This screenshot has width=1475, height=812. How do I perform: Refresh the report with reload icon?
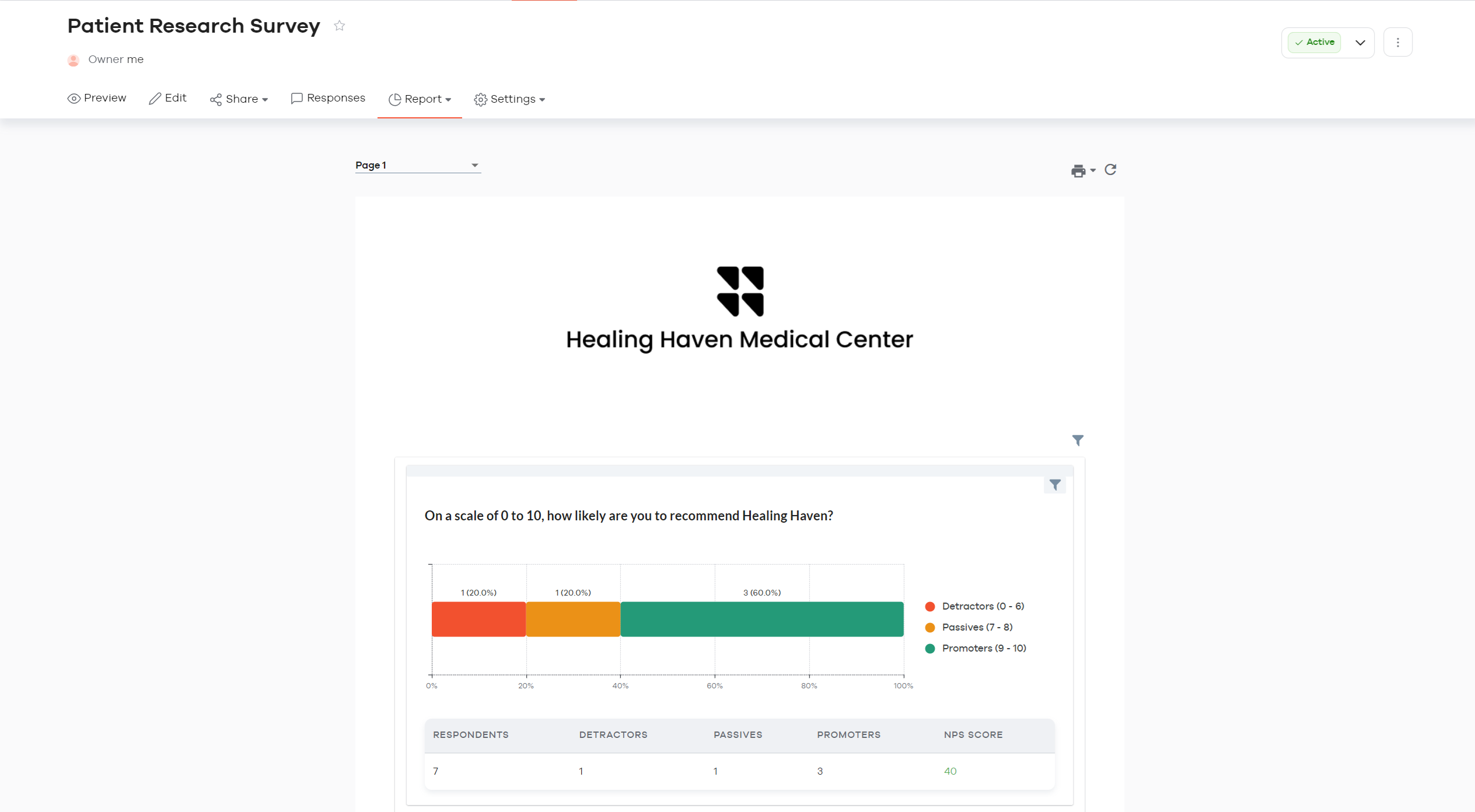coord(1110,170)
